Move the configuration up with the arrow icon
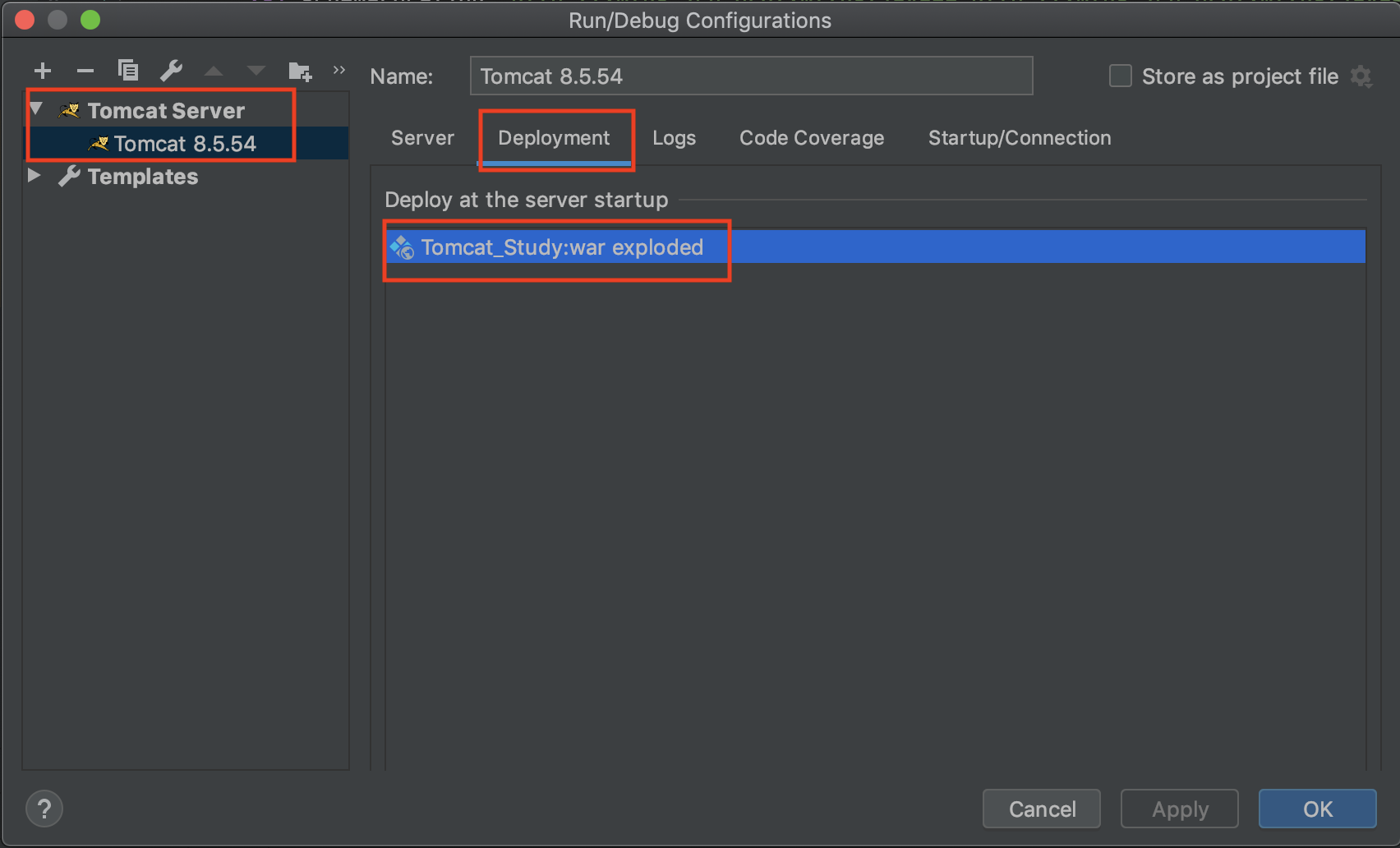 (214, 71)
